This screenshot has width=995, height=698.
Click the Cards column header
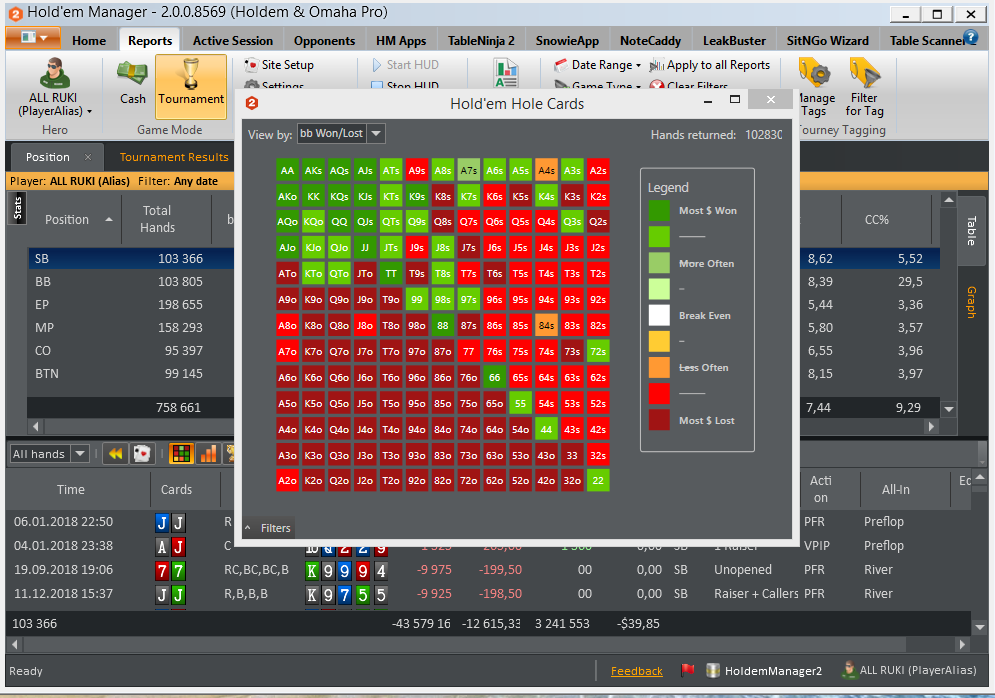pos(176,489)
